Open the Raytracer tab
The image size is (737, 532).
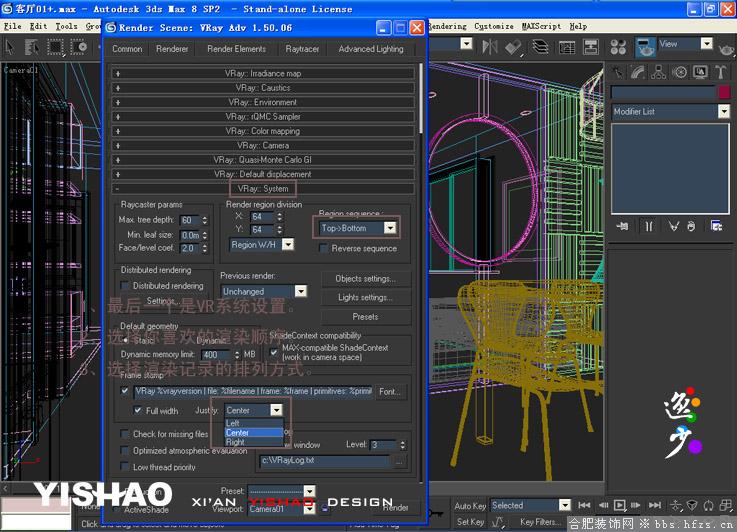coord(302,49)
